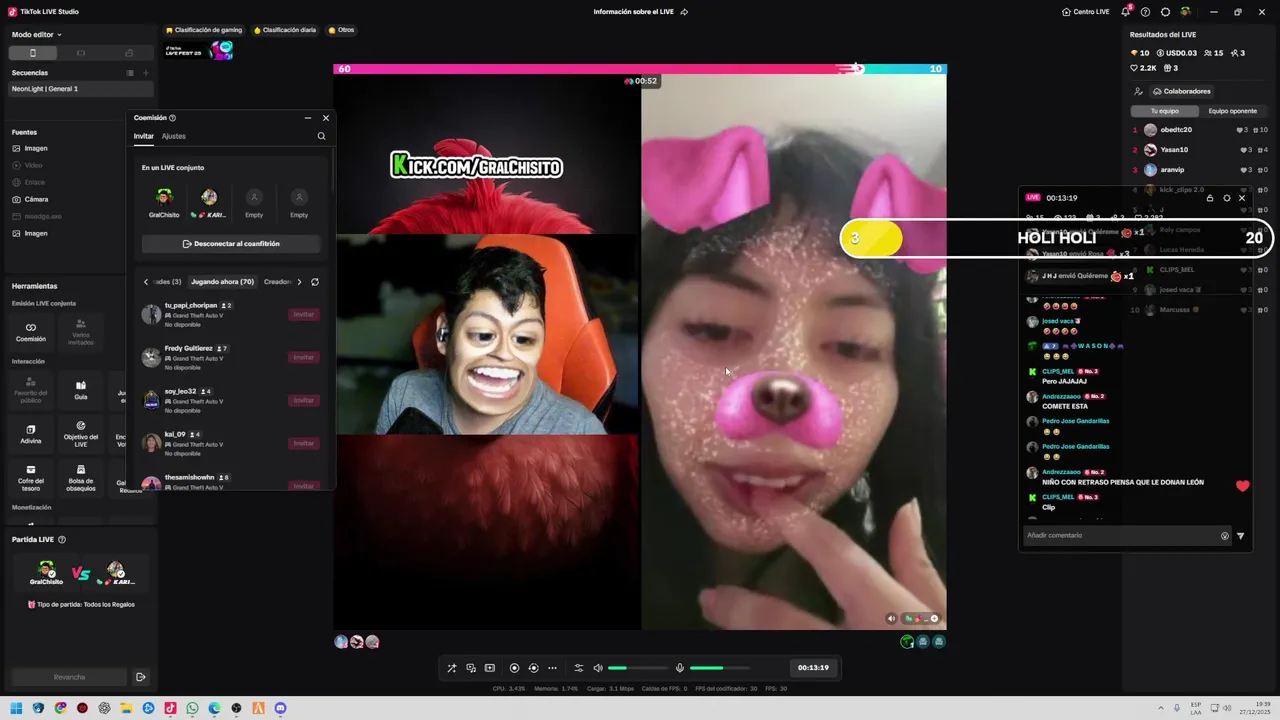Adjust the speaker volume slider

tap(638, 668)
